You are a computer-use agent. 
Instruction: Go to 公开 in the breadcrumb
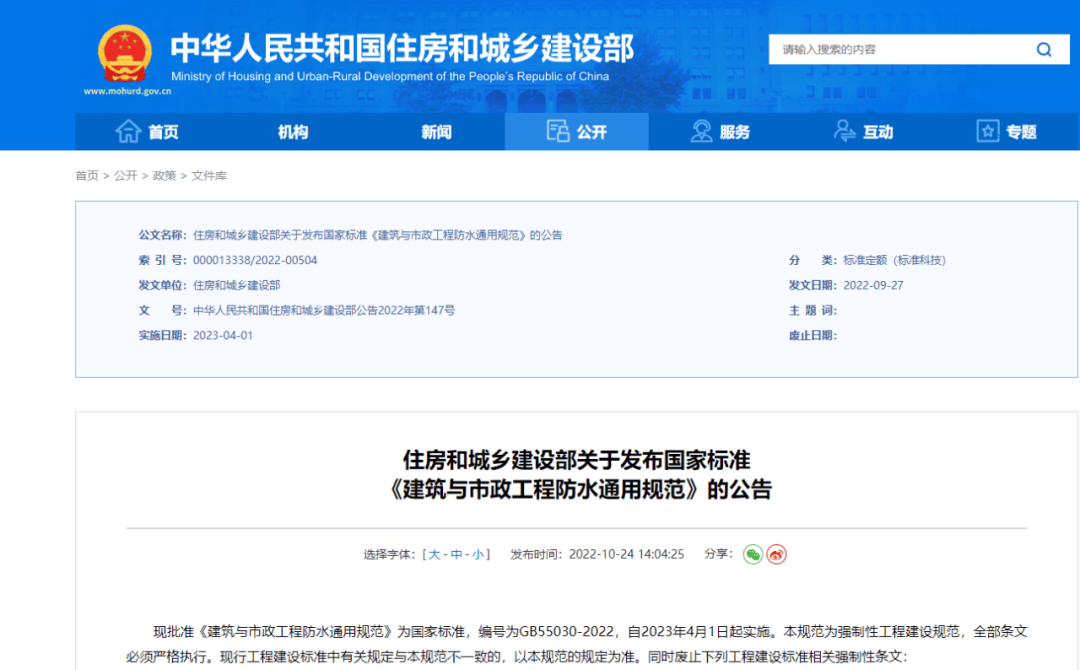click(x=125, y=176)
